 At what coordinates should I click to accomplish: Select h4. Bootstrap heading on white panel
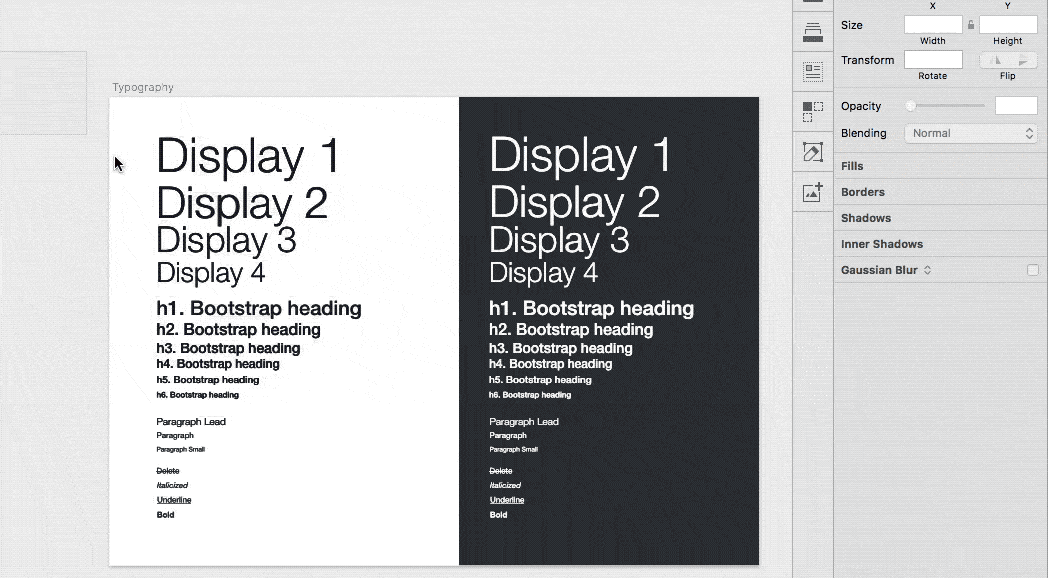(x=218, y=364)
